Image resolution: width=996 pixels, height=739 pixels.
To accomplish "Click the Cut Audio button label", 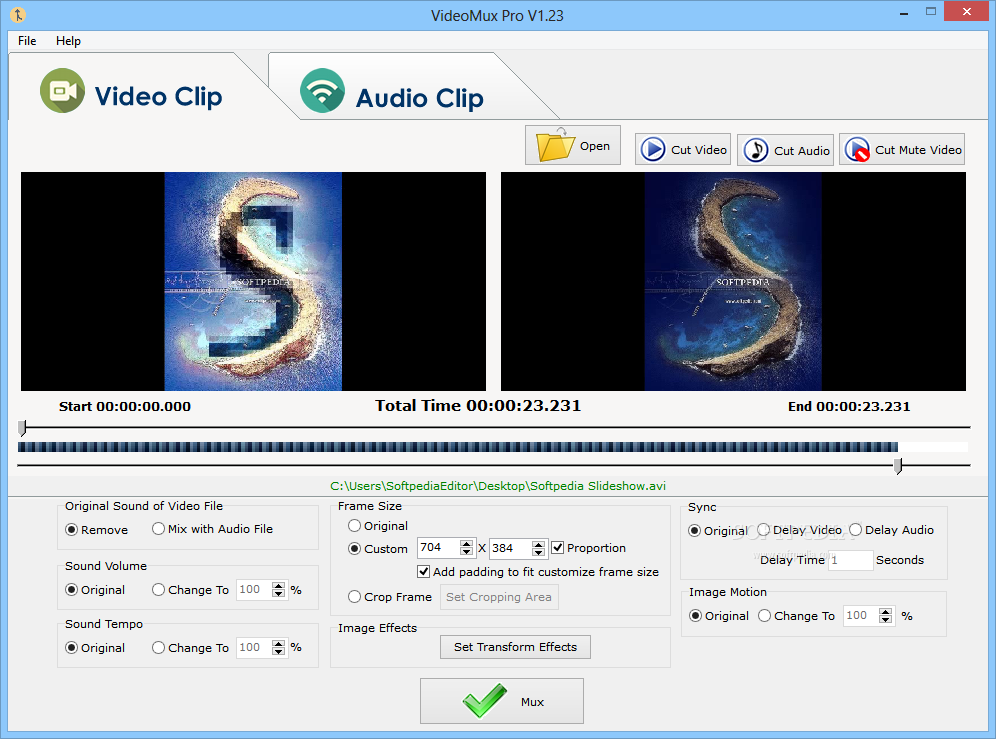I will [x=802, y=151].
